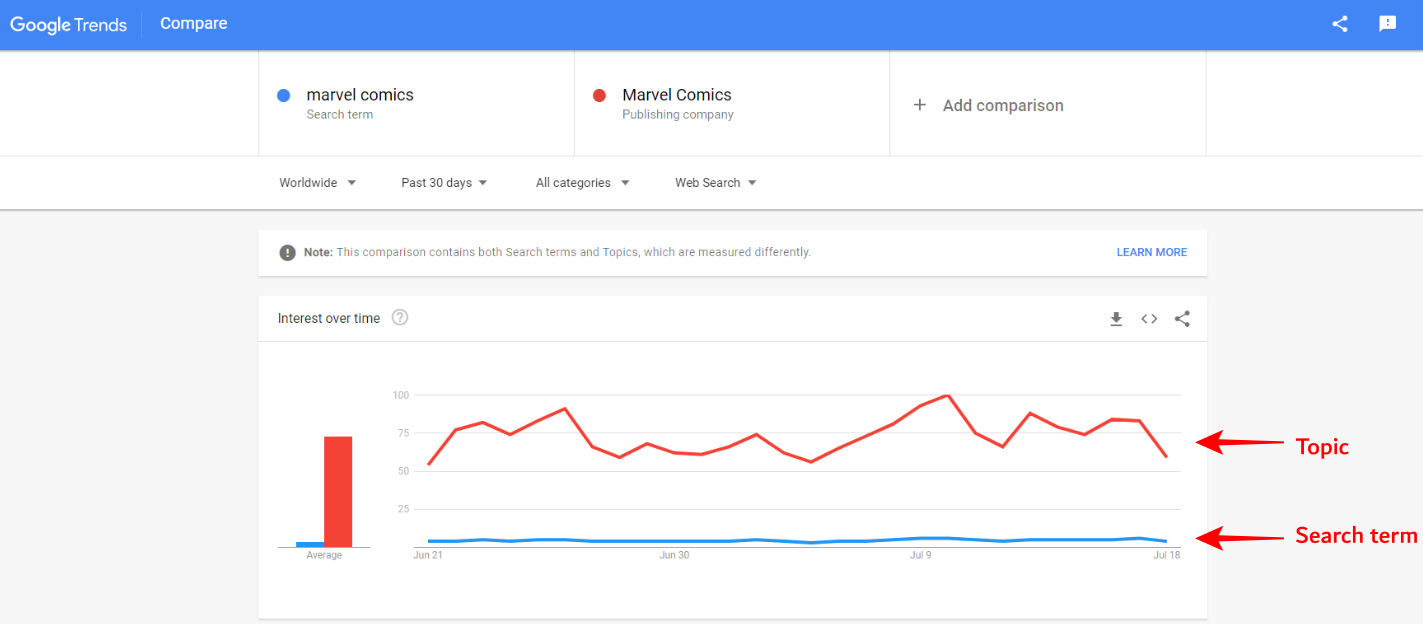
Task: Click the share icon in the header
Action: [1339, 24]
